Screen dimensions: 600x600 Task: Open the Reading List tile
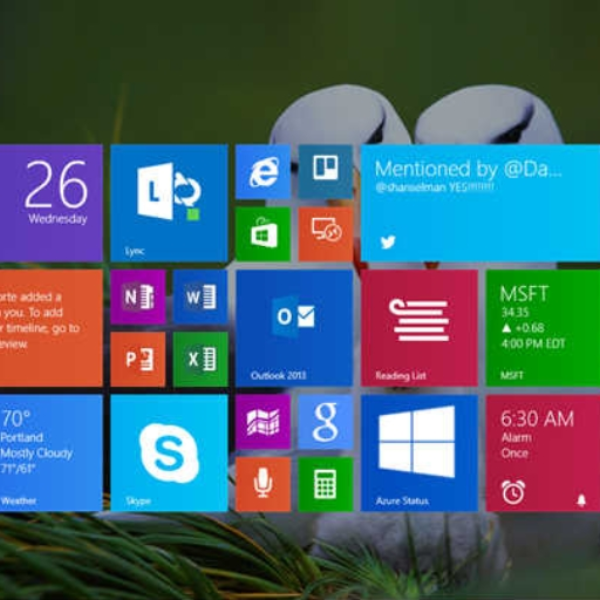point(419,328)
